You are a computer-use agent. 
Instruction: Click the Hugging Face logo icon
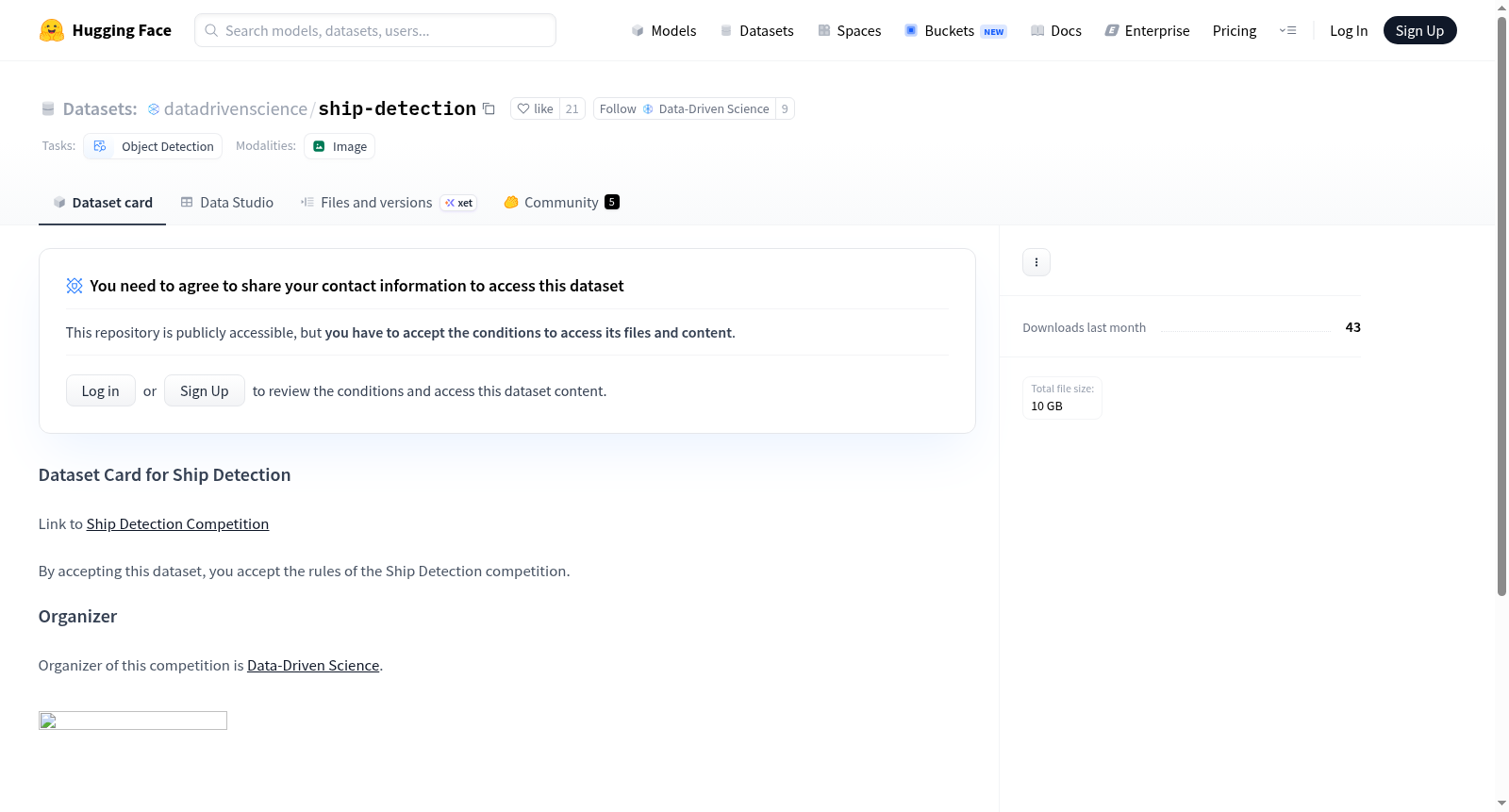(x=52, y=30)
